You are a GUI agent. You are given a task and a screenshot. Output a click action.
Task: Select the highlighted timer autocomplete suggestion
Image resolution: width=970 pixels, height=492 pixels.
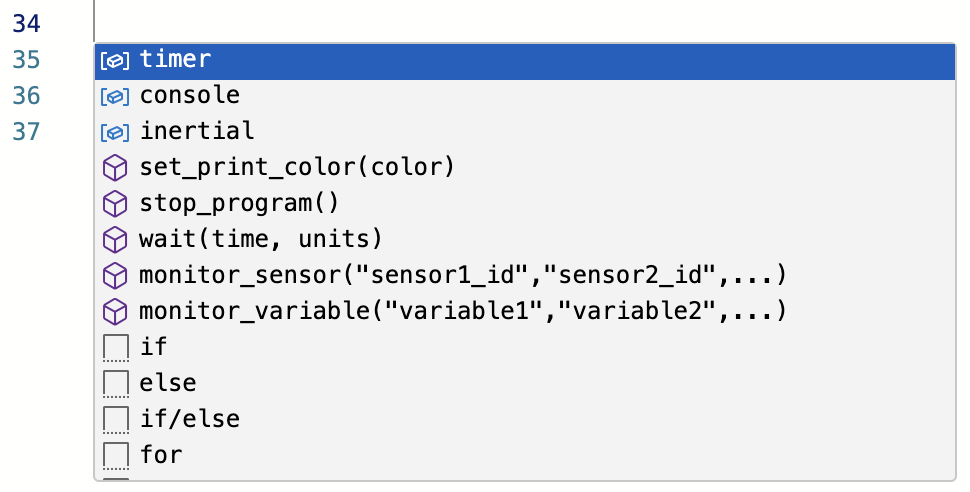pos(176,60)
